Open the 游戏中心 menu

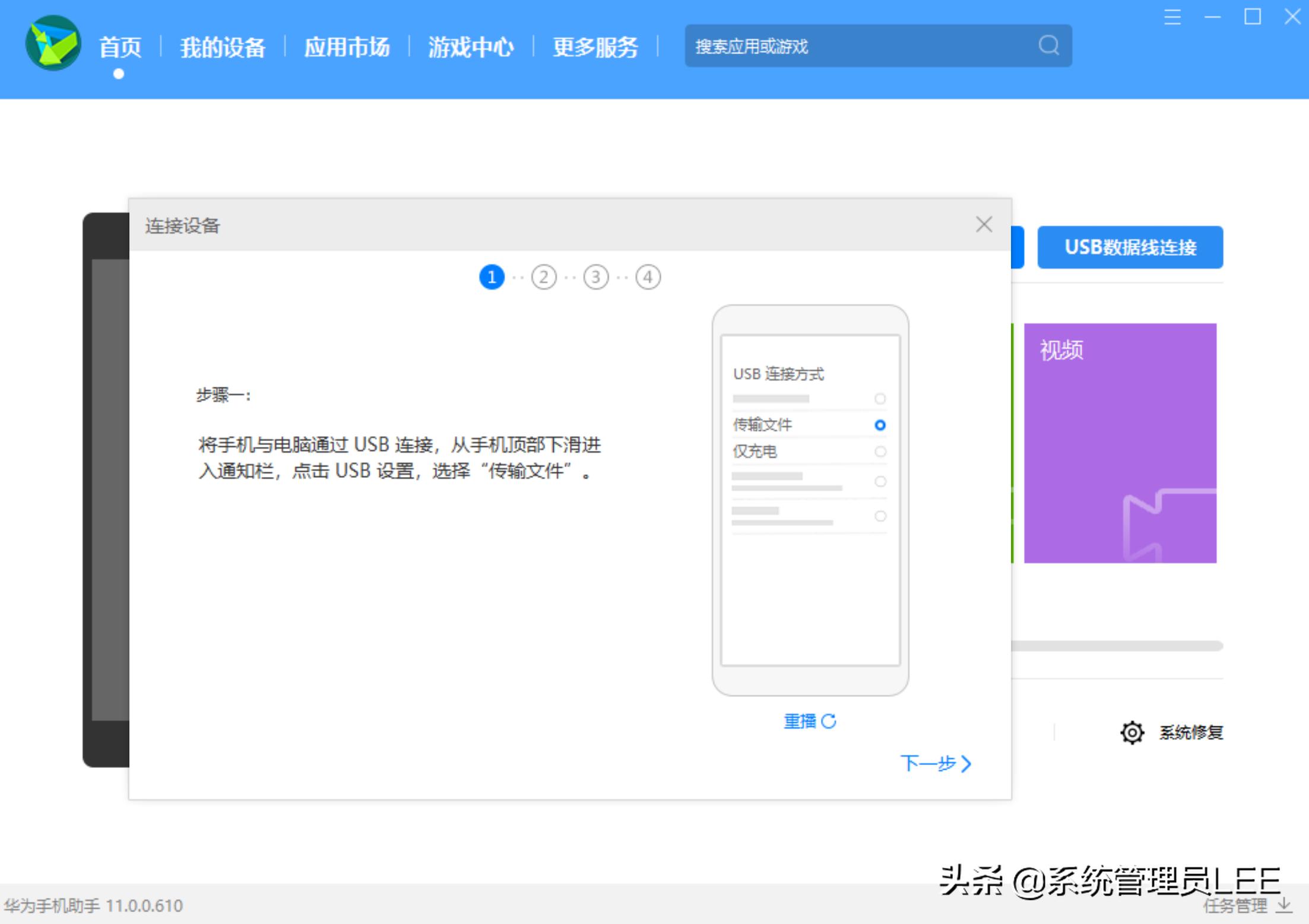[471, 47]
